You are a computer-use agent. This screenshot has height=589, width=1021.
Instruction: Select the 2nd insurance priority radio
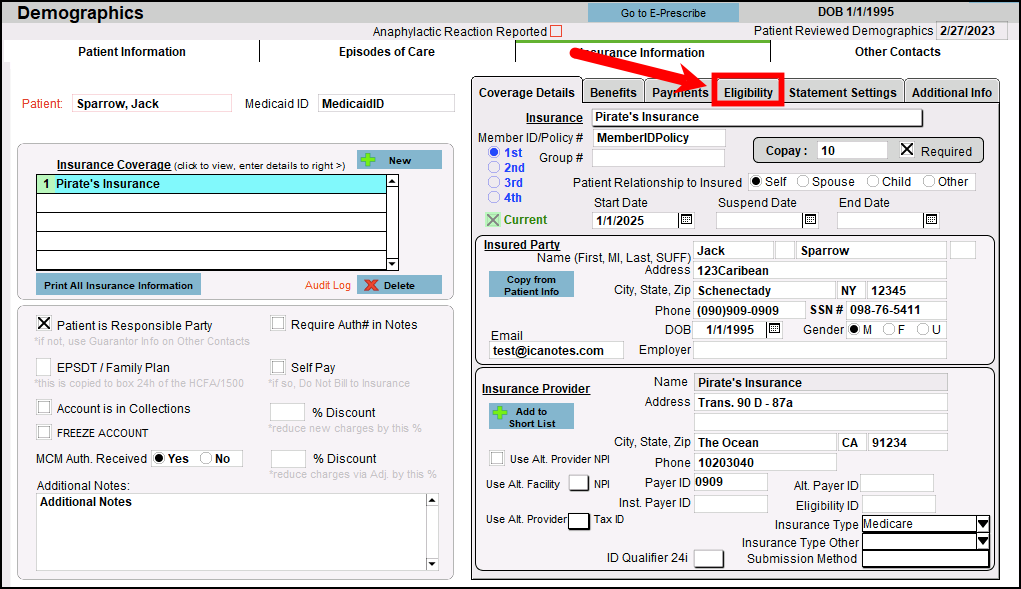point(494,168)
